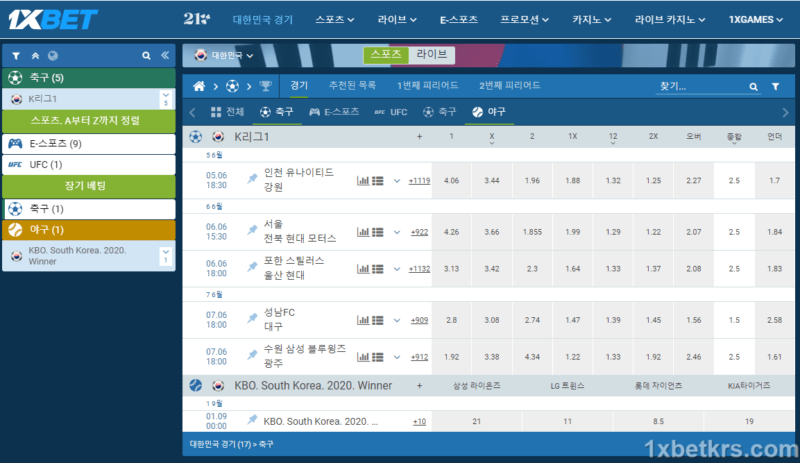Select sidebar E-스포츠 (9) category
Image resolution: width=800 pixels, height=463 pixels.
click(89, 144)
